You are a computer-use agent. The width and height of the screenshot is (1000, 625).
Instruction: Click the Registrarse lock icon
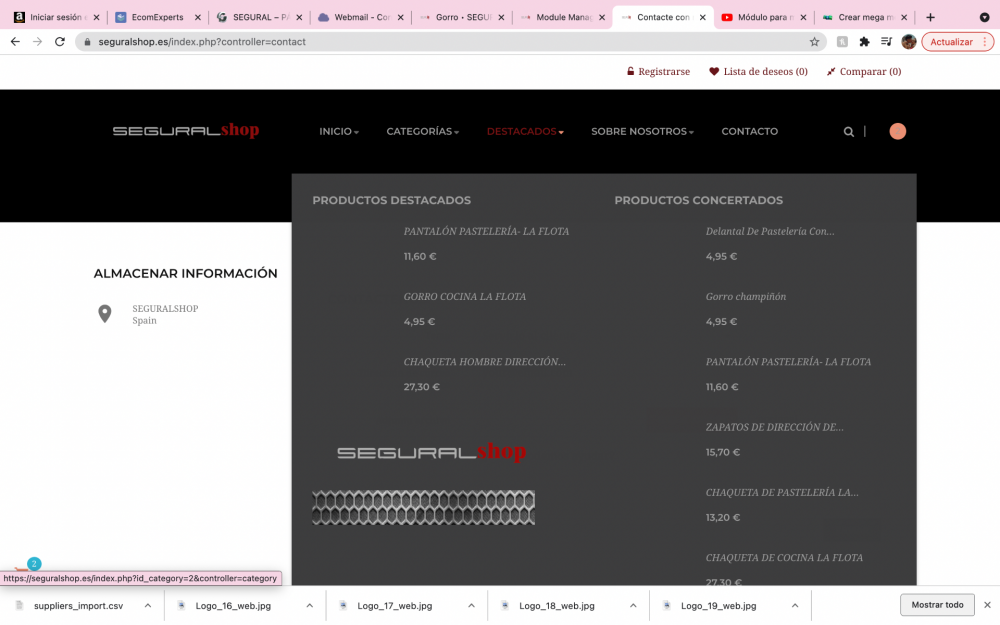pos(630,71)
